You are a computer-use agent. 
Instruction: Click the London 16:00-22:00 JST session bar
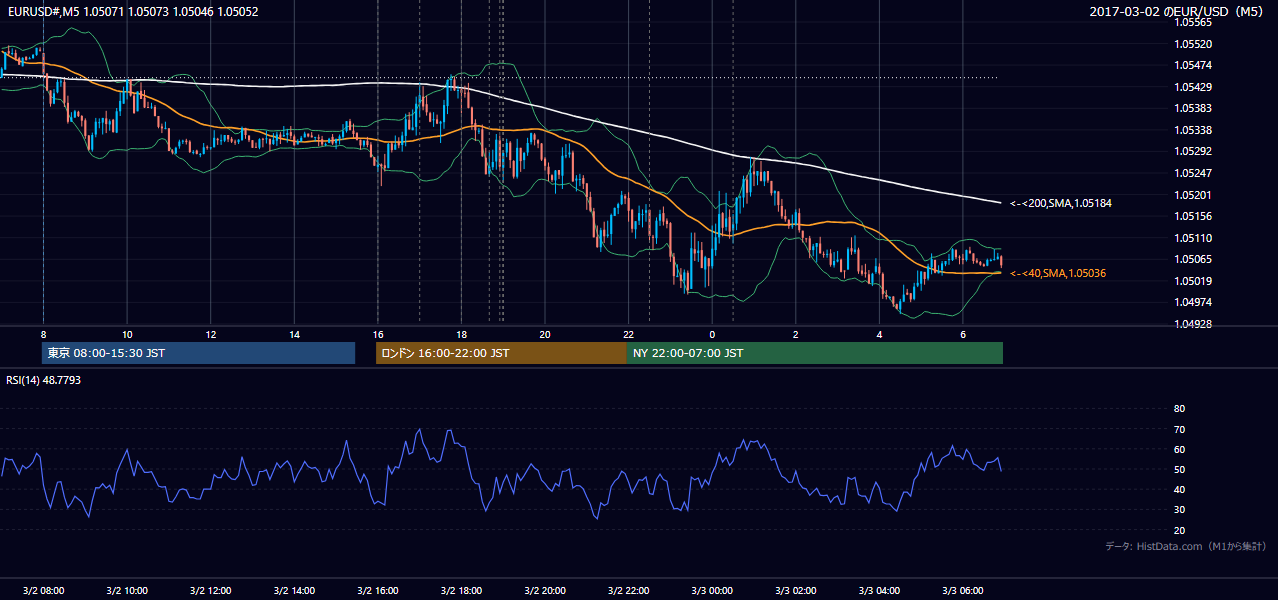point(501,353)
